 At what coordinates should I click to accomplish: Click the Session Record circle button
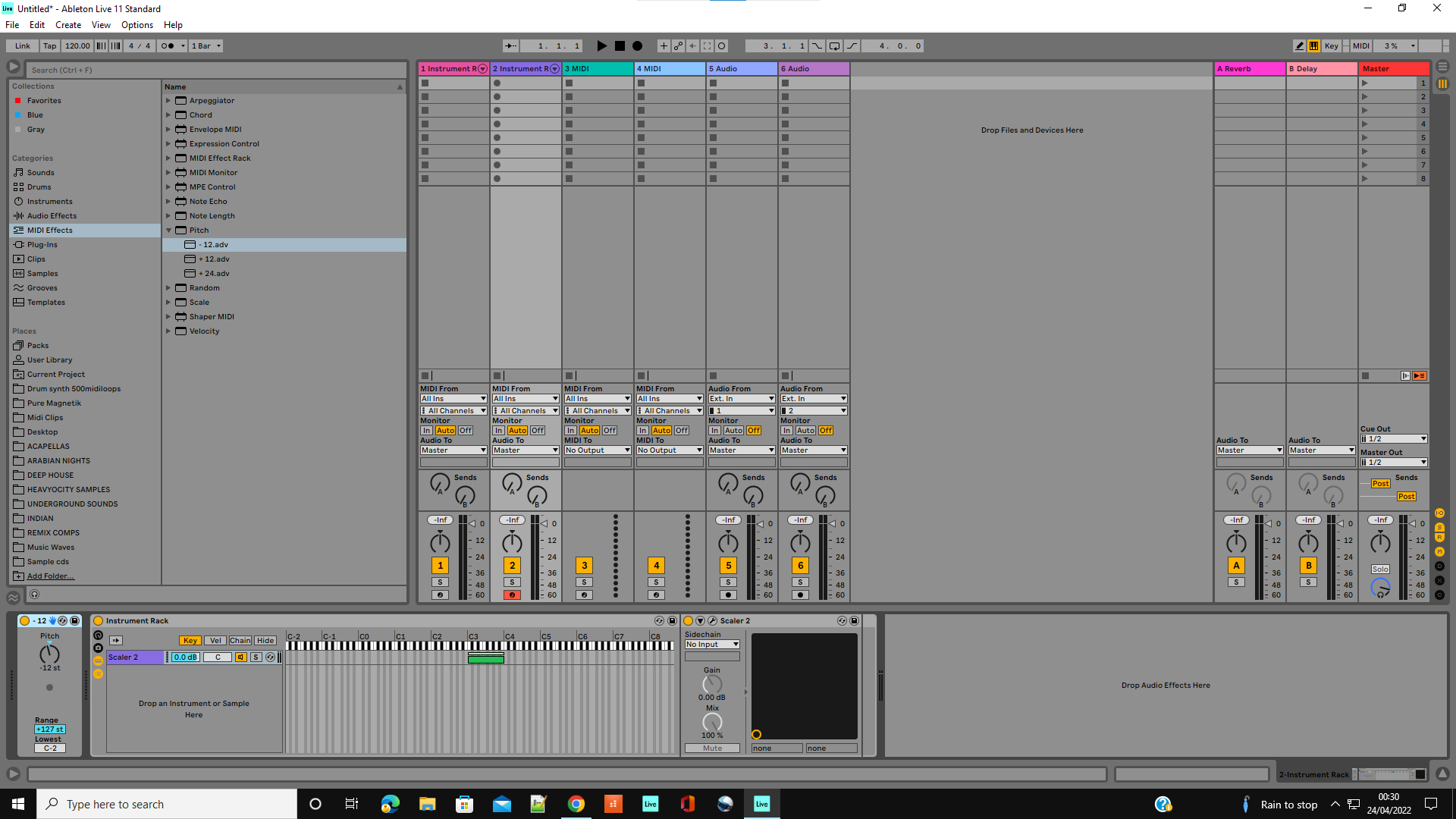click(722, 46)
